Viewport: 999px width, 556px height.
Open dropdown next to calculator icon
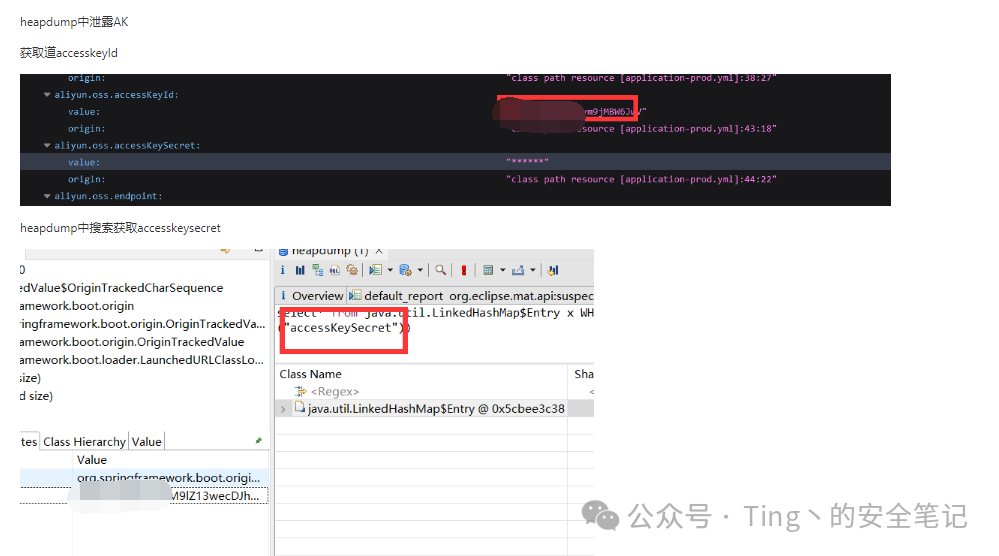click(x=502, y=270)
